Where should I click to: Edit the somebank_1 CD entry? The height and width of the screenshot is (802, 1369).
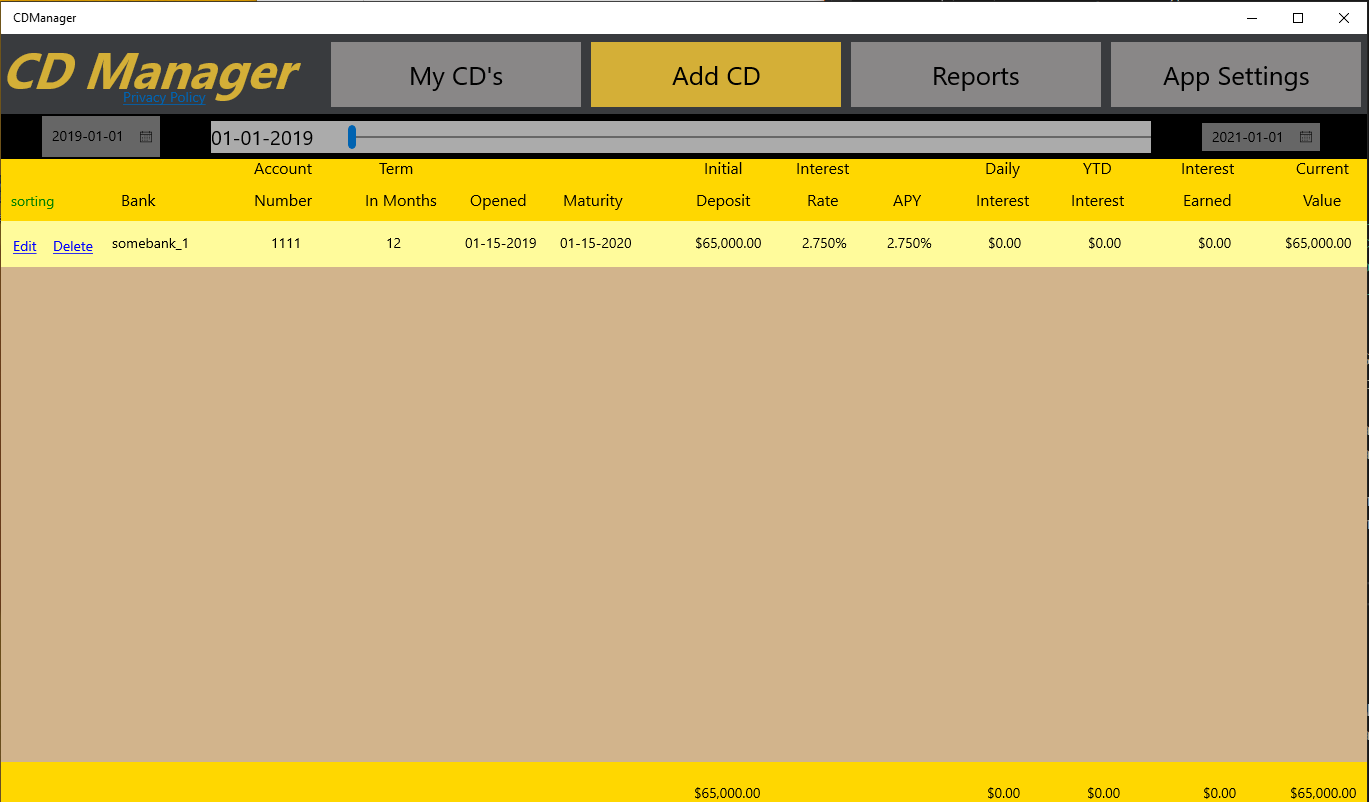pyautogui.click(x=24, y=246)
